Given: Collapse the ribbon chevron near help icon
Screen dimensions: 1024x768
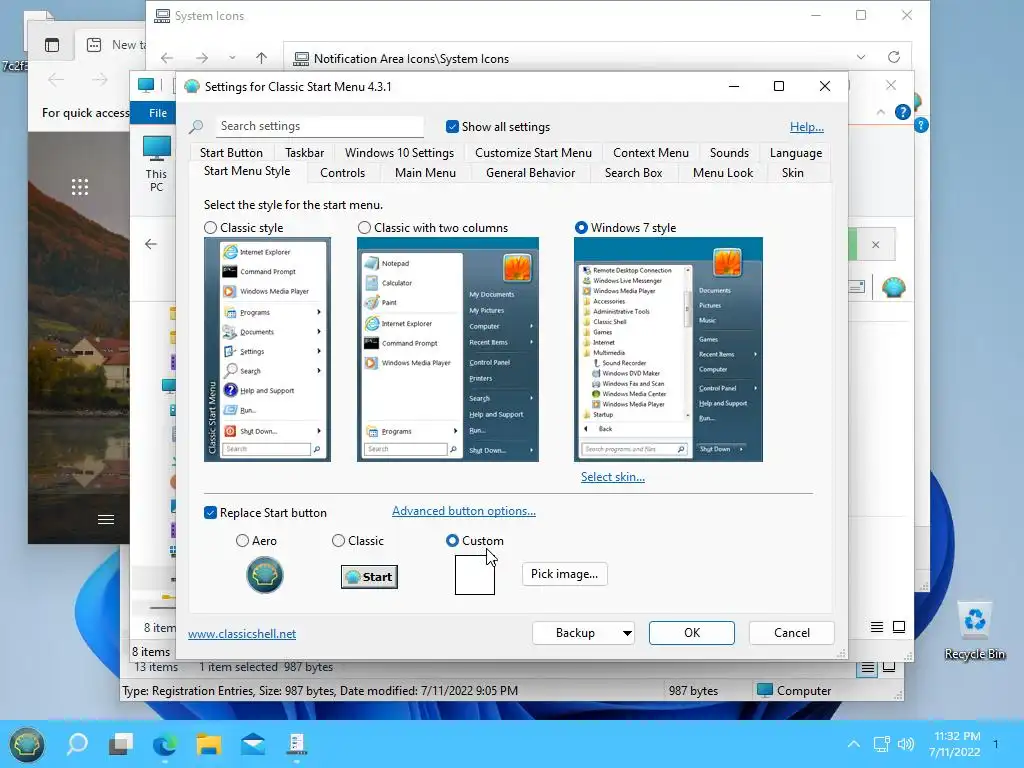Looking at the screenshot, I should click(x=880, y=112).
